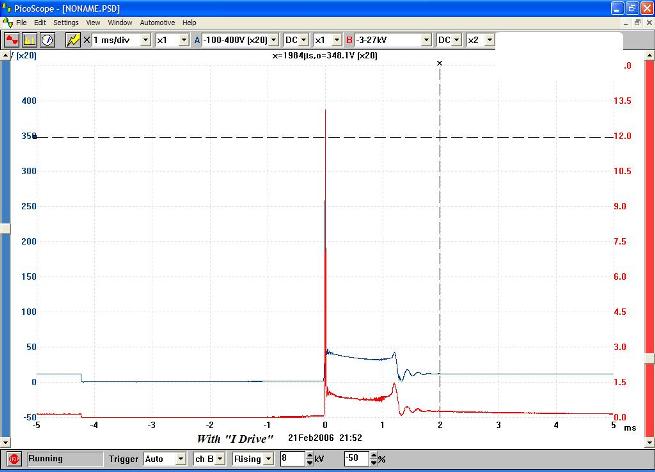
Task: Click the trigger threshold kV input field
Action: tap(290, 459)
